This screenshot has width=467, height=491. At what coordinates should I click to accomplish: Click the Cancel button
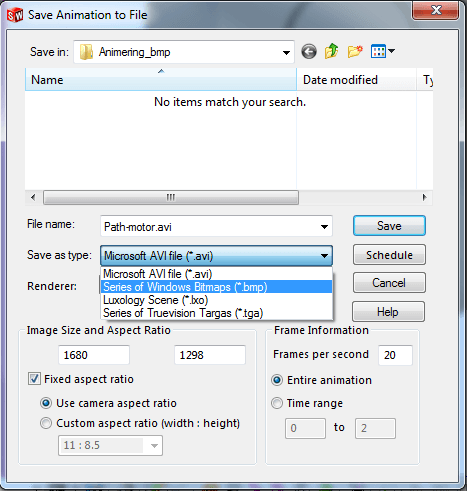(x=389, y=283)
